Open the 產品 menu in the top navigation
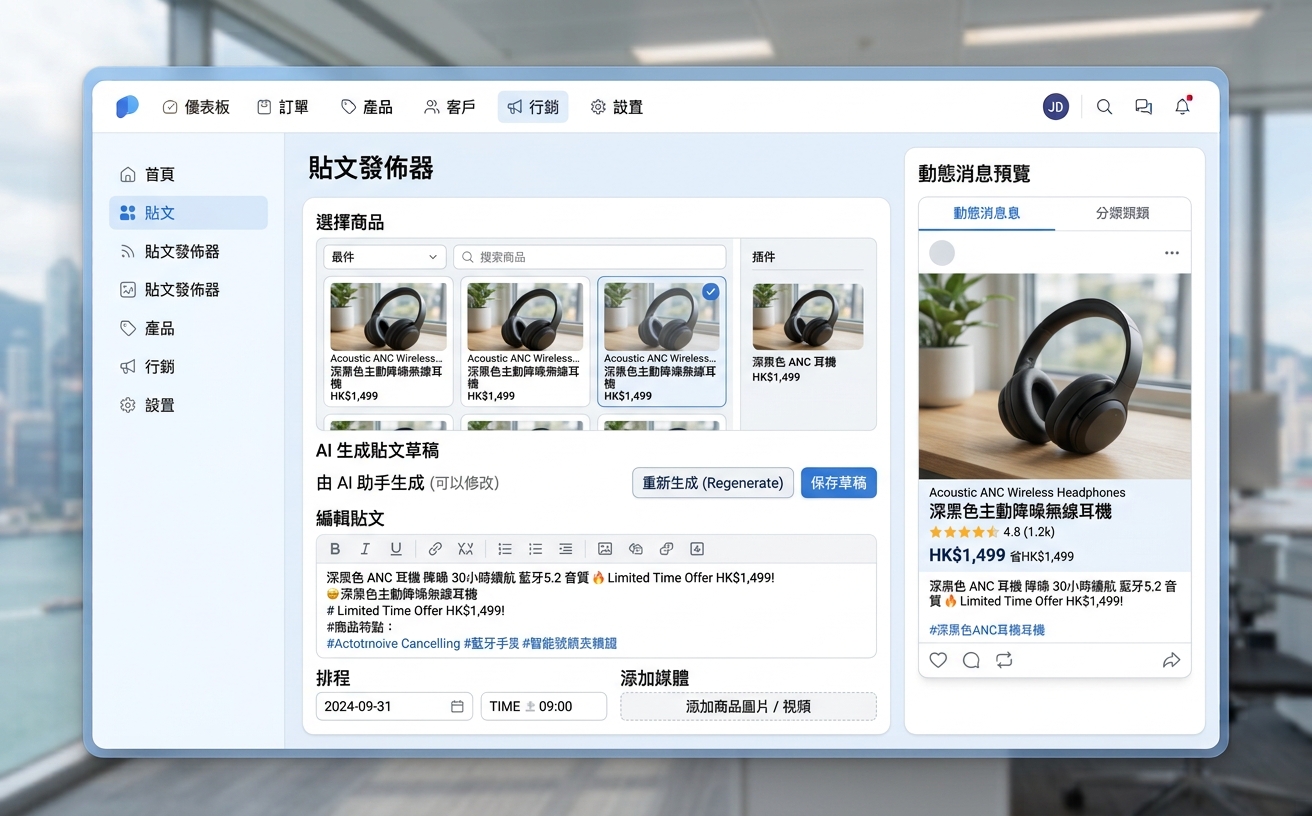This screenshot has width=1312, height=816. click(367, 107)
